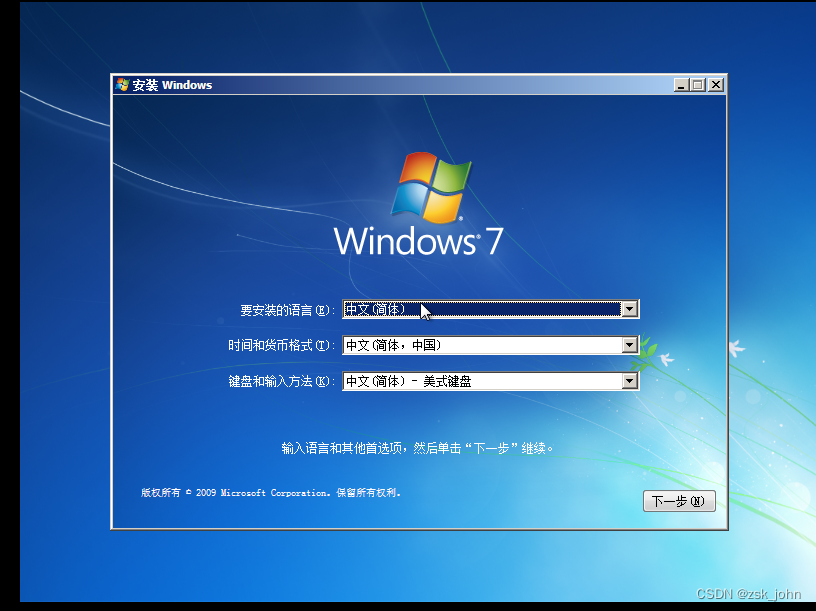Click the Windows setup icon in title bar
Screen dimensions: 816x611
(122, 84)
